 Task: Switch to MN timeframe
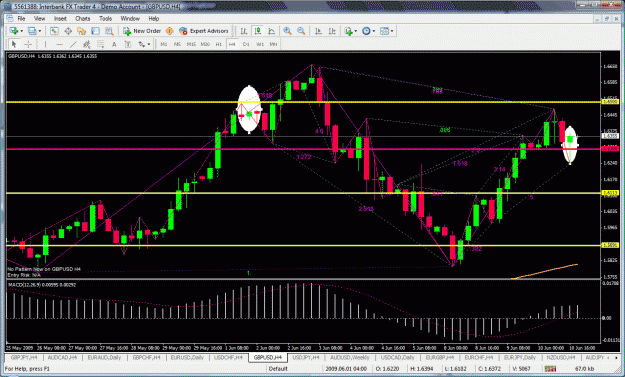[273, 44]
